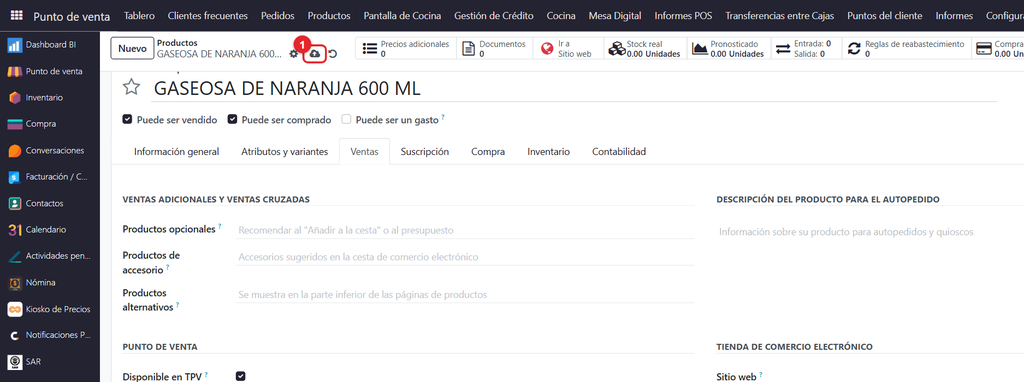Click Productos opcionales field
1024x382 pixels.
click(x=465, y=231)
